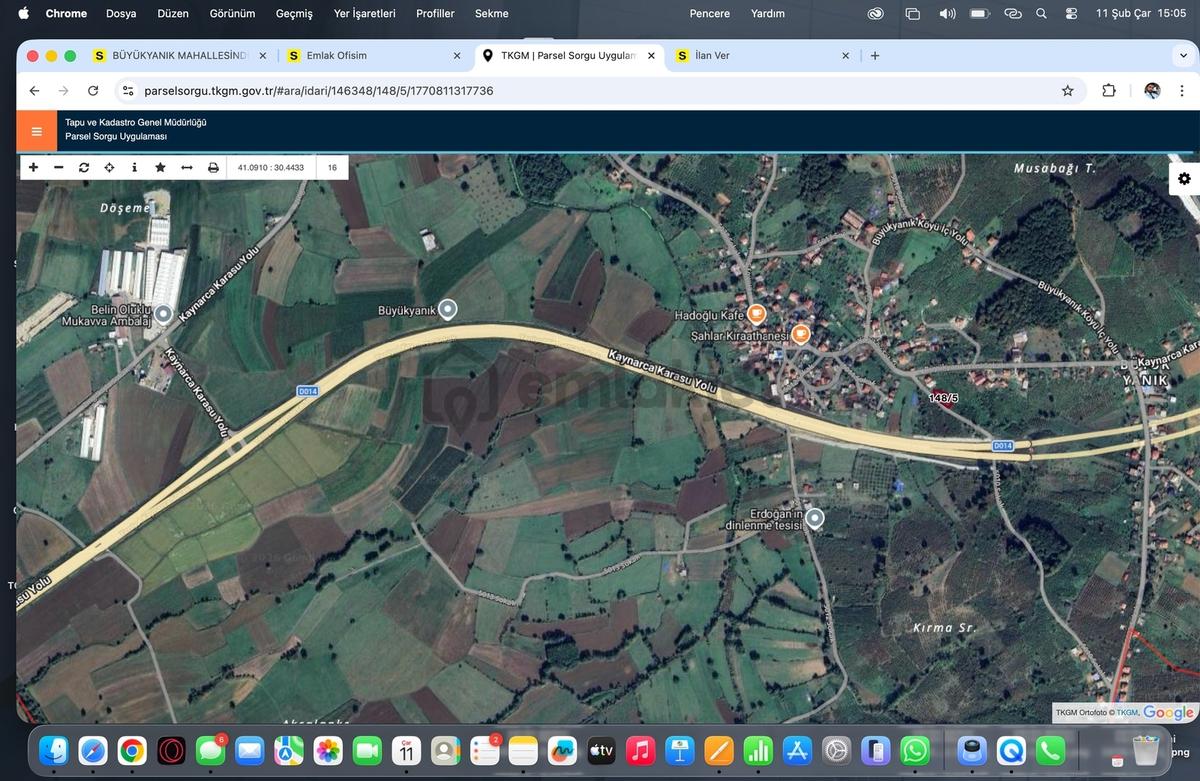Click Belin Oluklu Mukavva Ambalaj pin
1200x781 pixels.
[163, 314]
